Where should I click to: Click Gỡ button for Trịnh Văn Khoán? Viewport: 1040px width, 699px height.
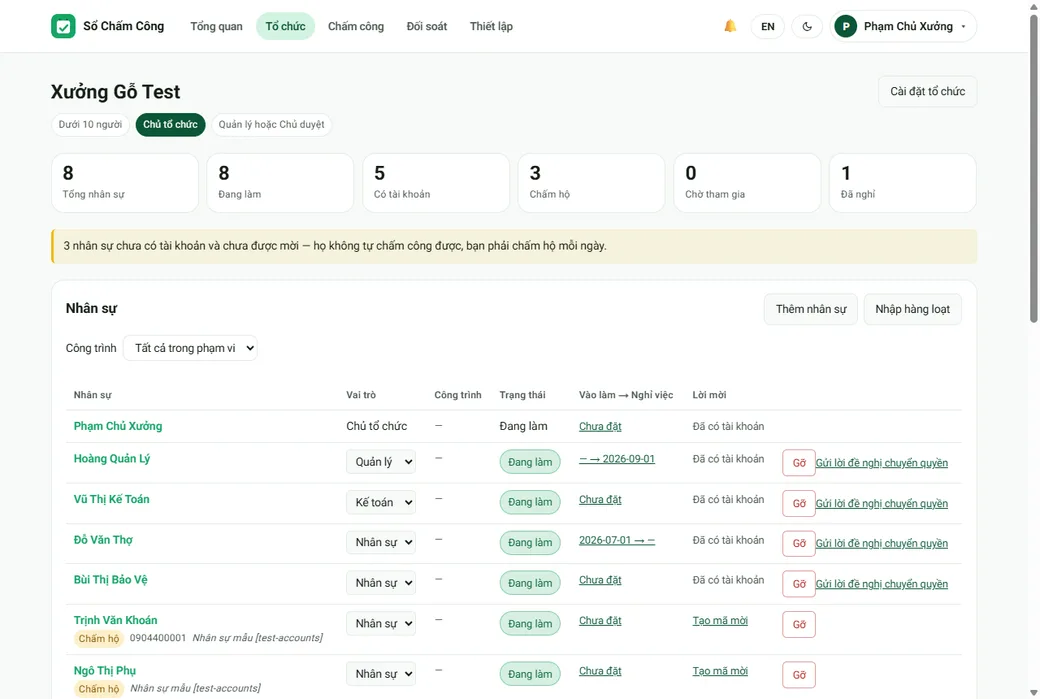[x=799, y=625]
